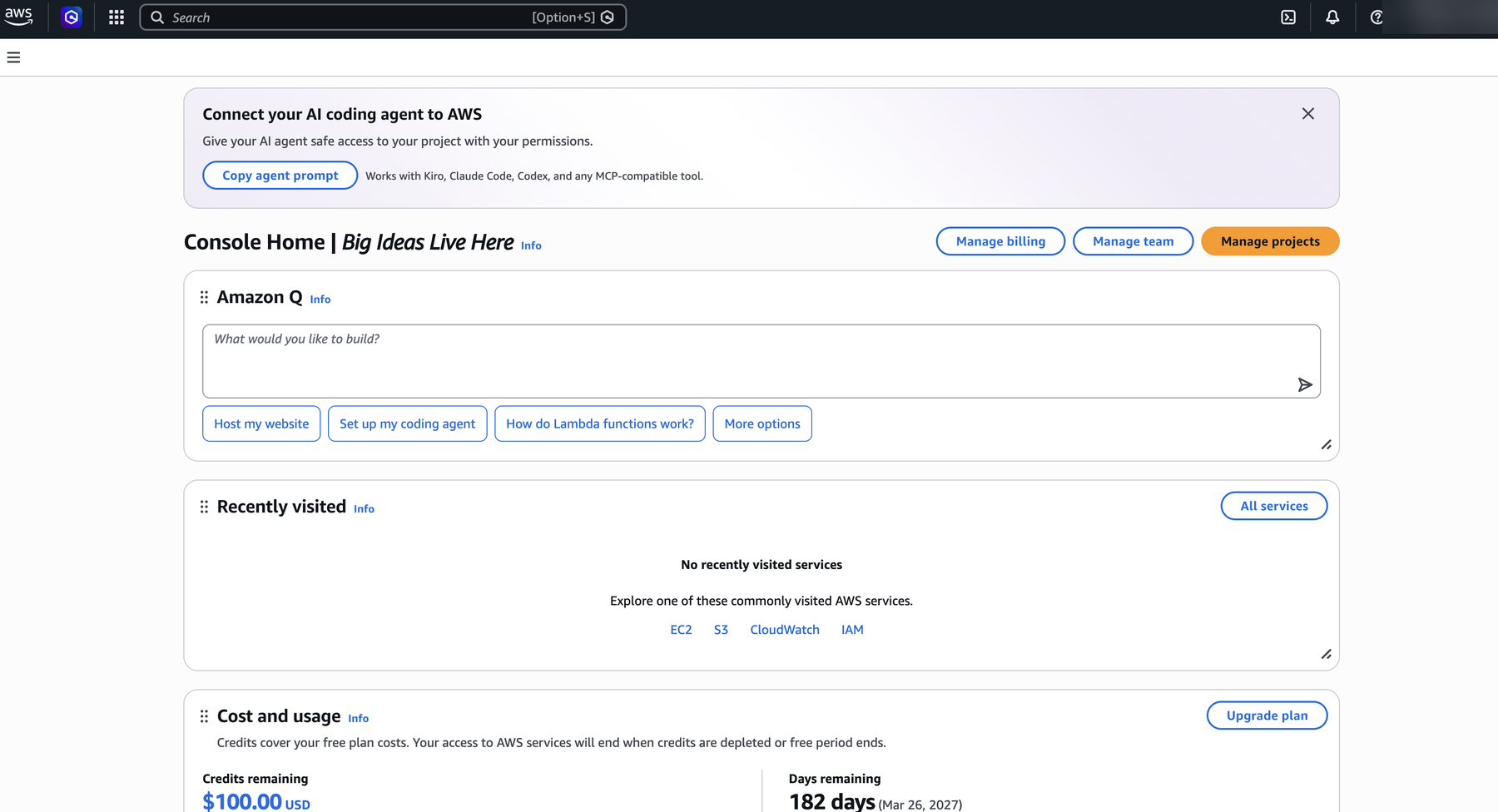Open Info link next to Amazon Q
Screen dimensions: 1498x812
320,300
